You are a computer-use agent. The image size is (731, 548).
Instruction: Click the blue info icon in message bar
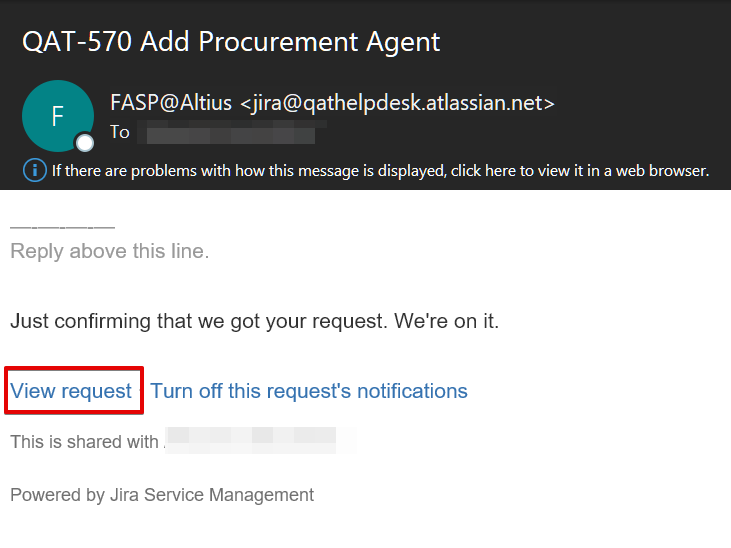[34, 170]
